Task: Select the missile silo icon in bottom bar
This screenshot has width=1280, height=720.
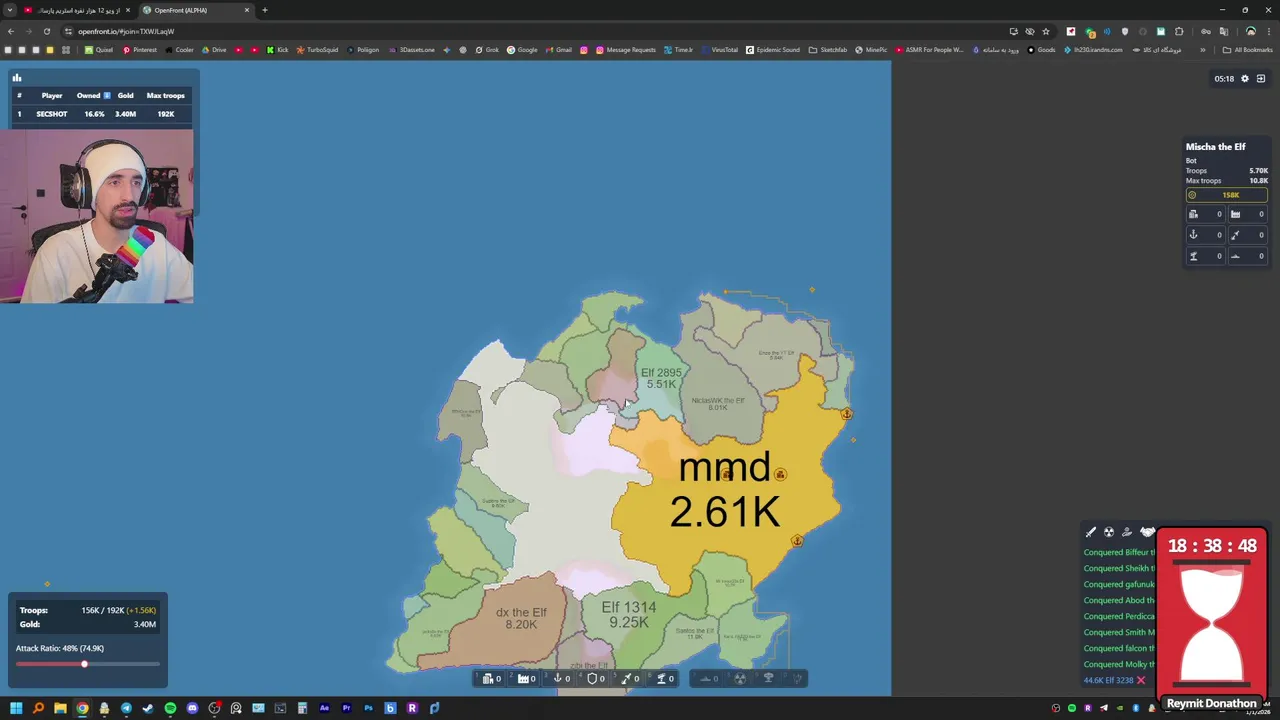Action: click(627, 679)
